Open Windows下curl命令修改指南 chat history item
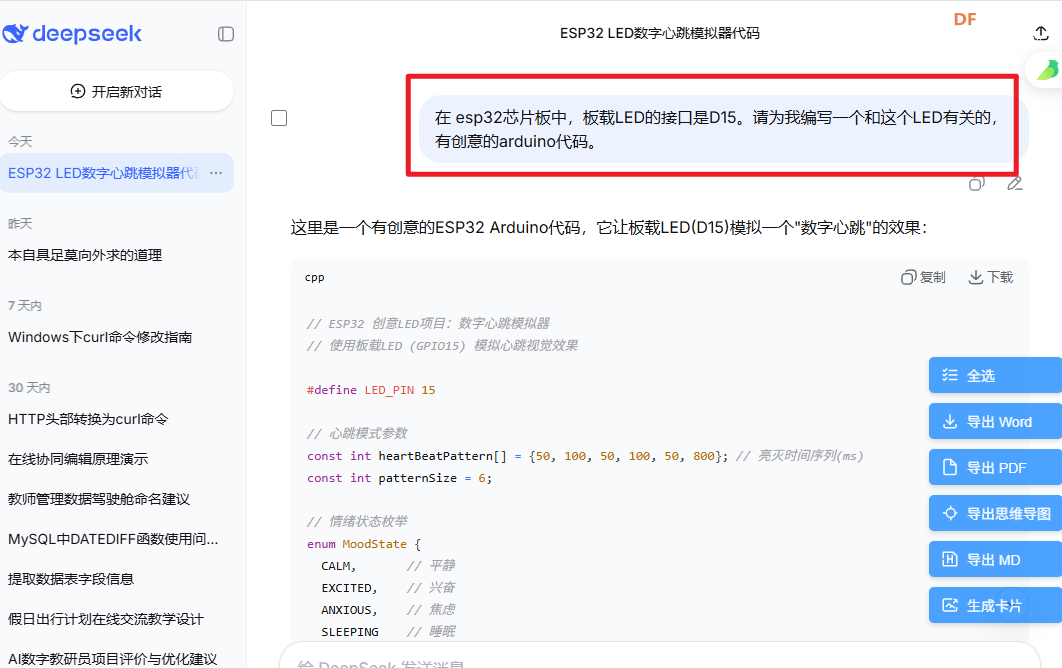The image size is (1062, 668). 100,337
